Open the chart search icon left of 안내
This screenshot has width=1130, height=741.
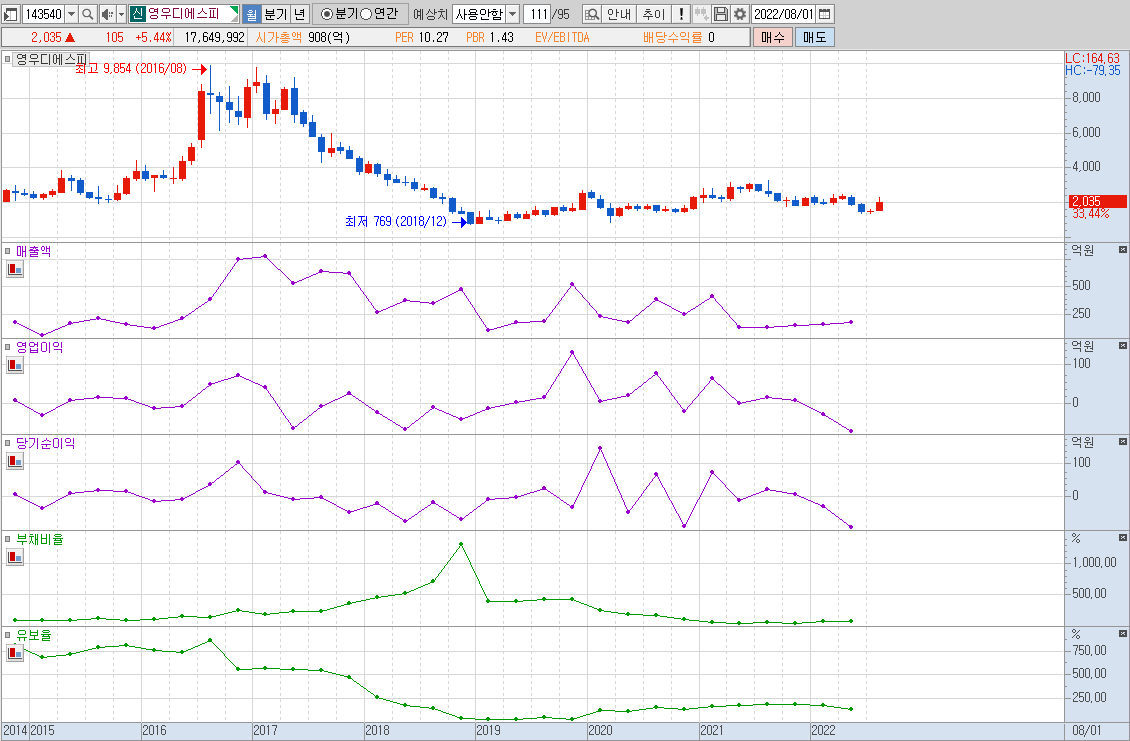point(592,14)
